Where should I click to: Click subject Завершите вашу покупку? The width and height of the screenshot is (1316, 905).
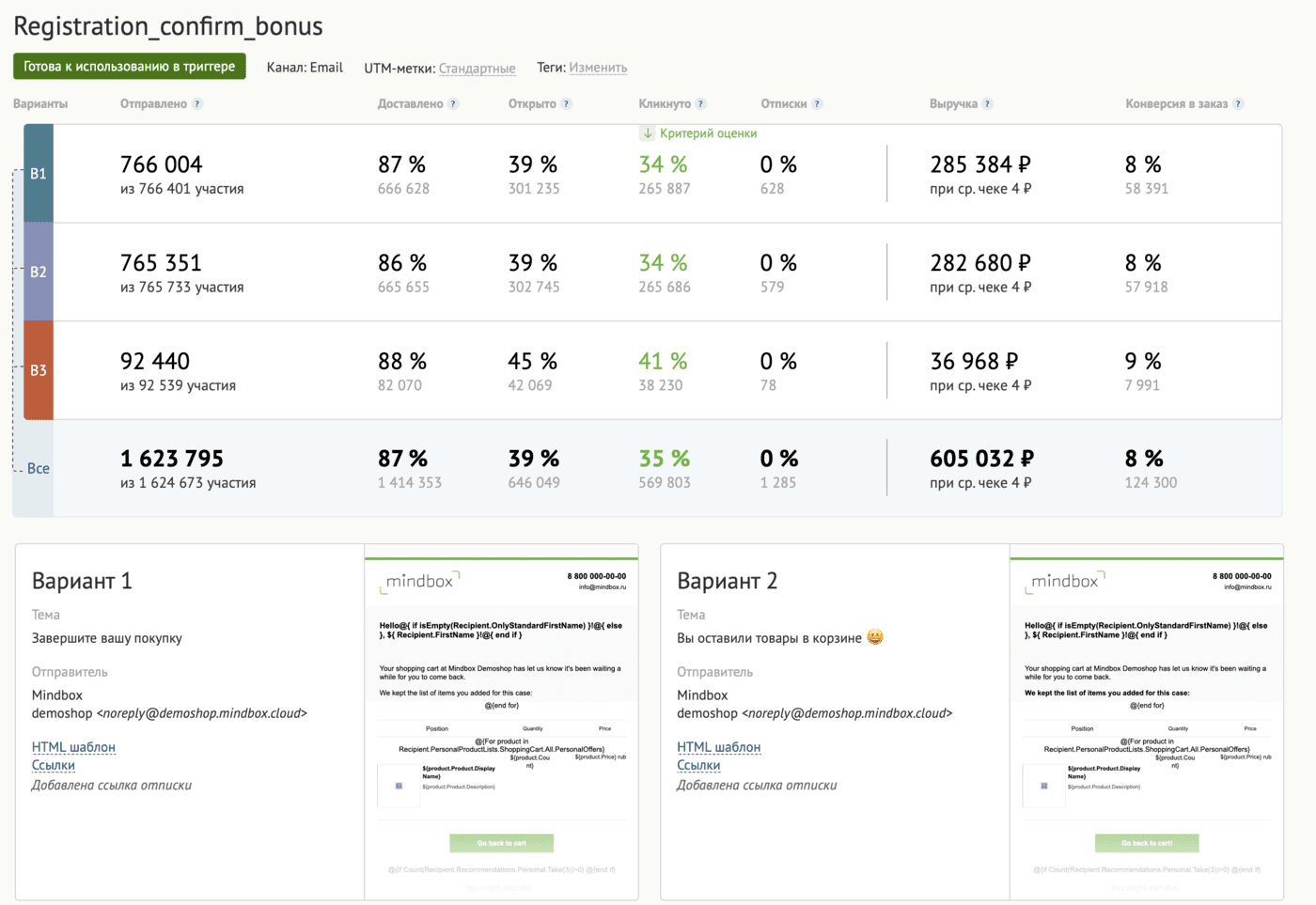point(107,638)
